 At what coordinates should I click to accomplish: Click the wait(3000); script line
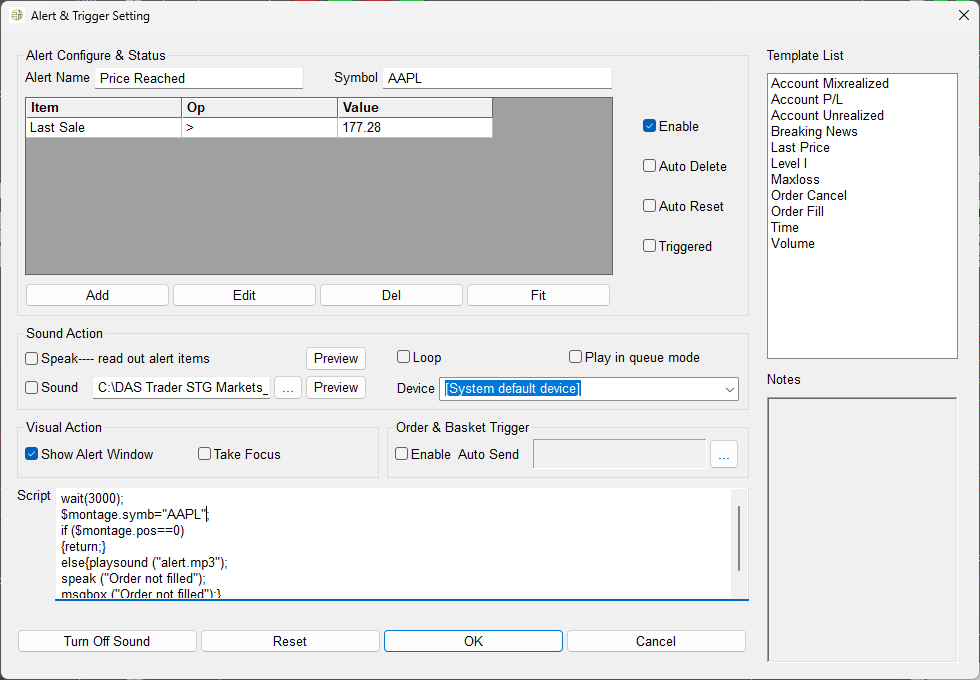(92, 499)
